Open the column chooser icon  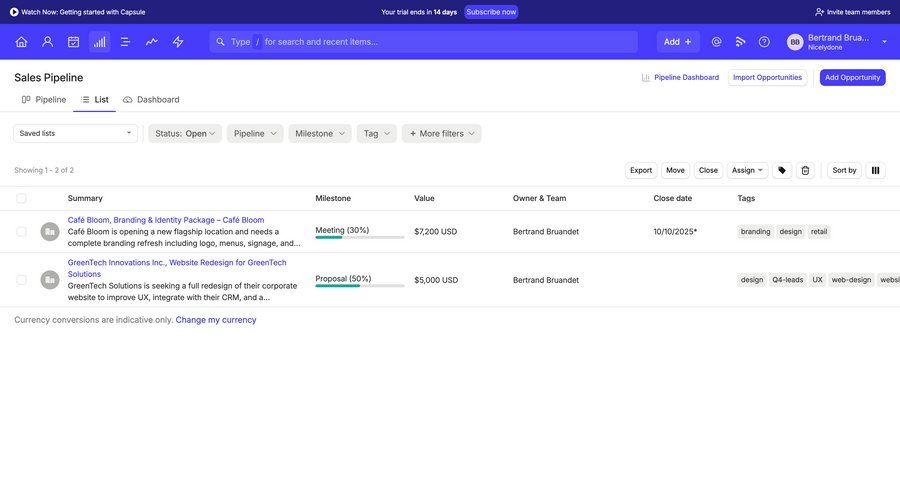pos(875,171)
